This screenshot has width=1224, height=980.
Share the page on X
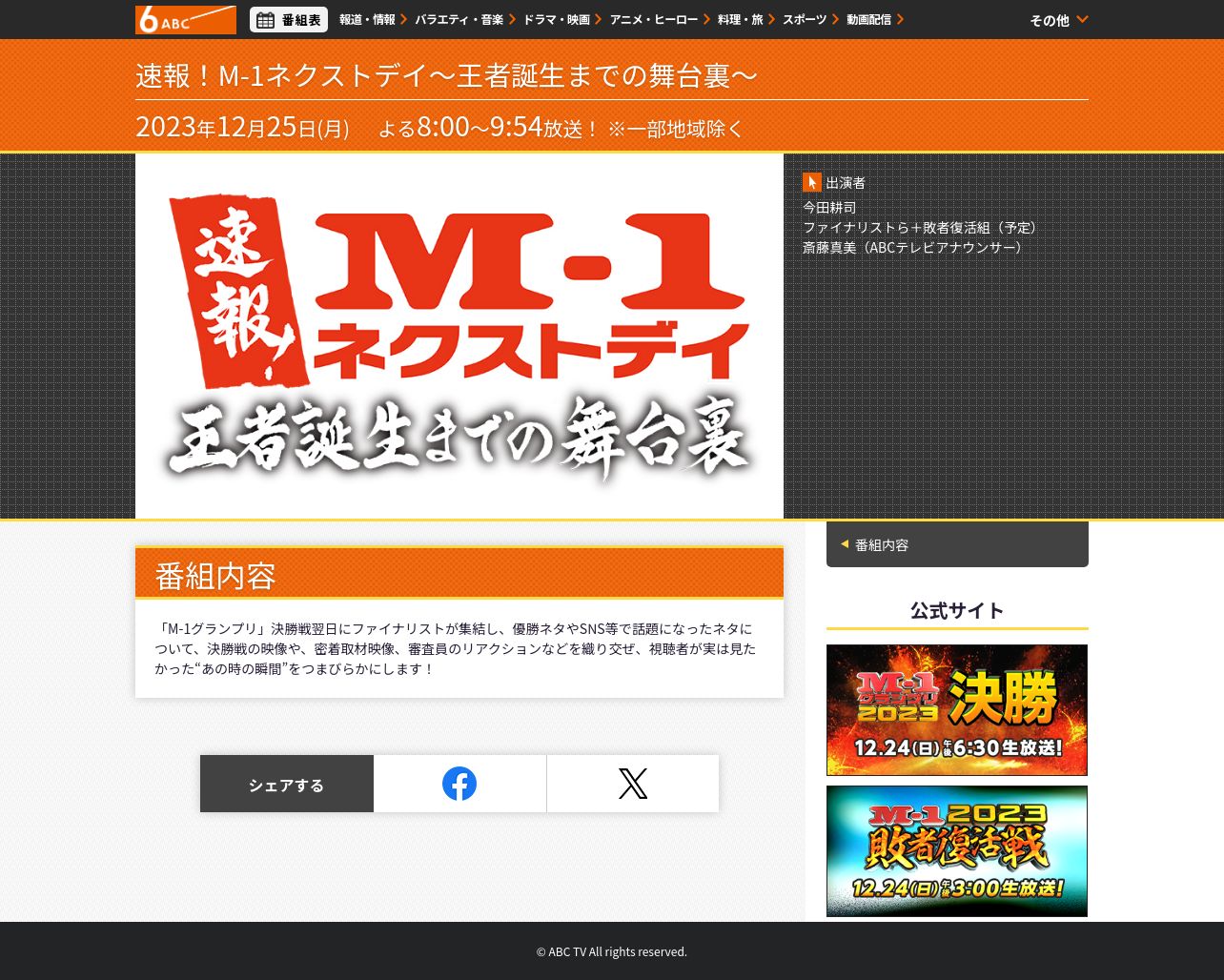[633, 784]
